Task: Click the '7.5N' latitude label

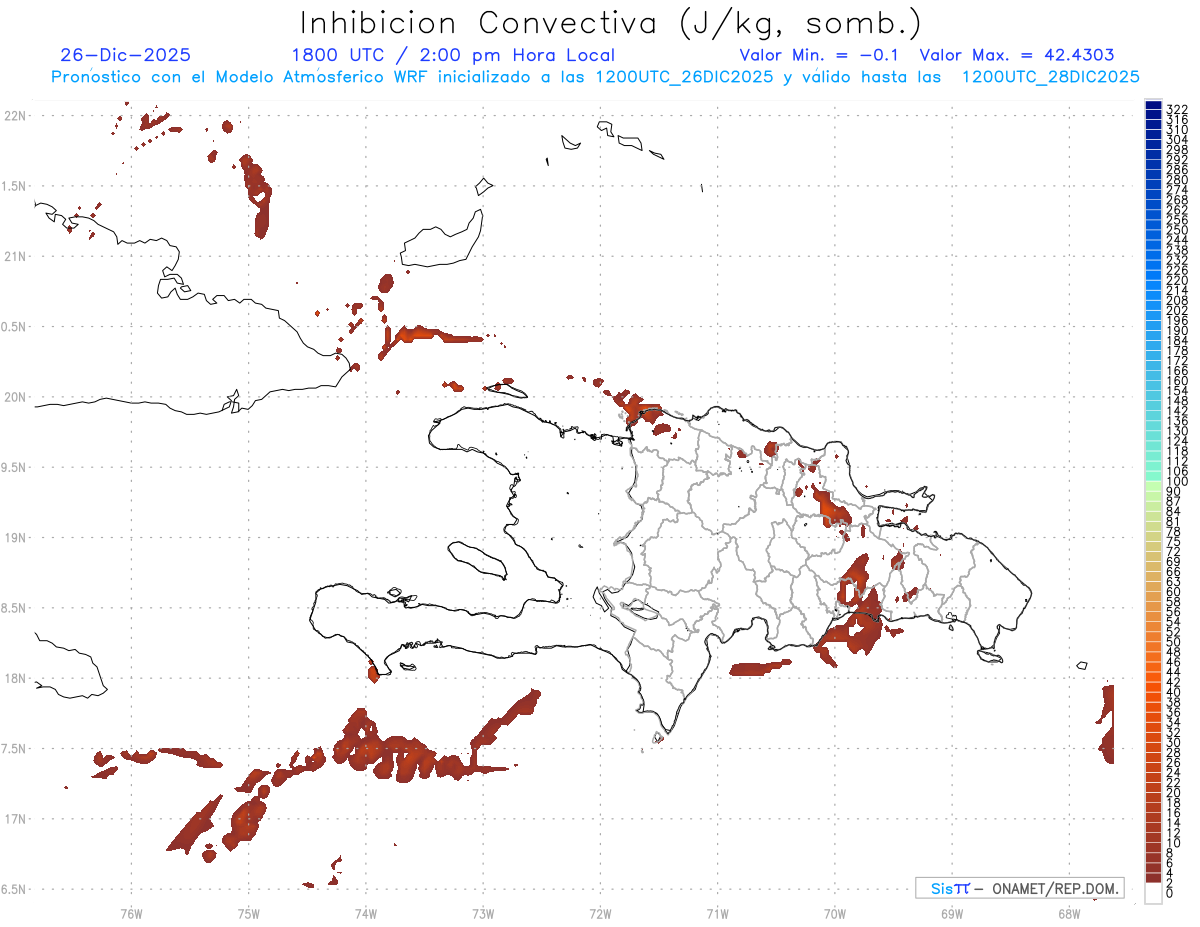Action: [x=15, y=749]
